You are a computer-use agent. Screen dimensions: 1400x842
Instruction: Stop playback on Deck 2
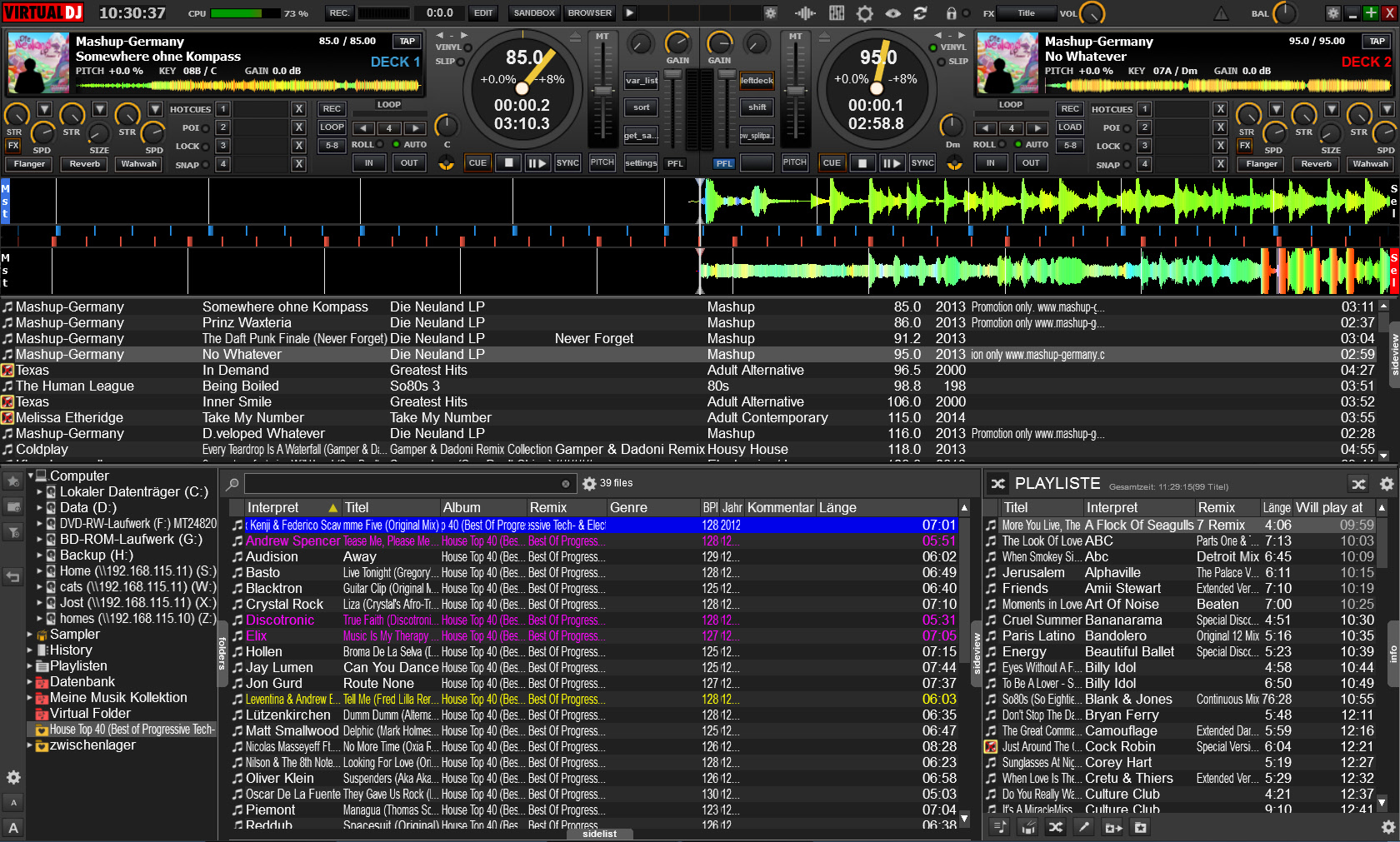(x=862, y=163)
